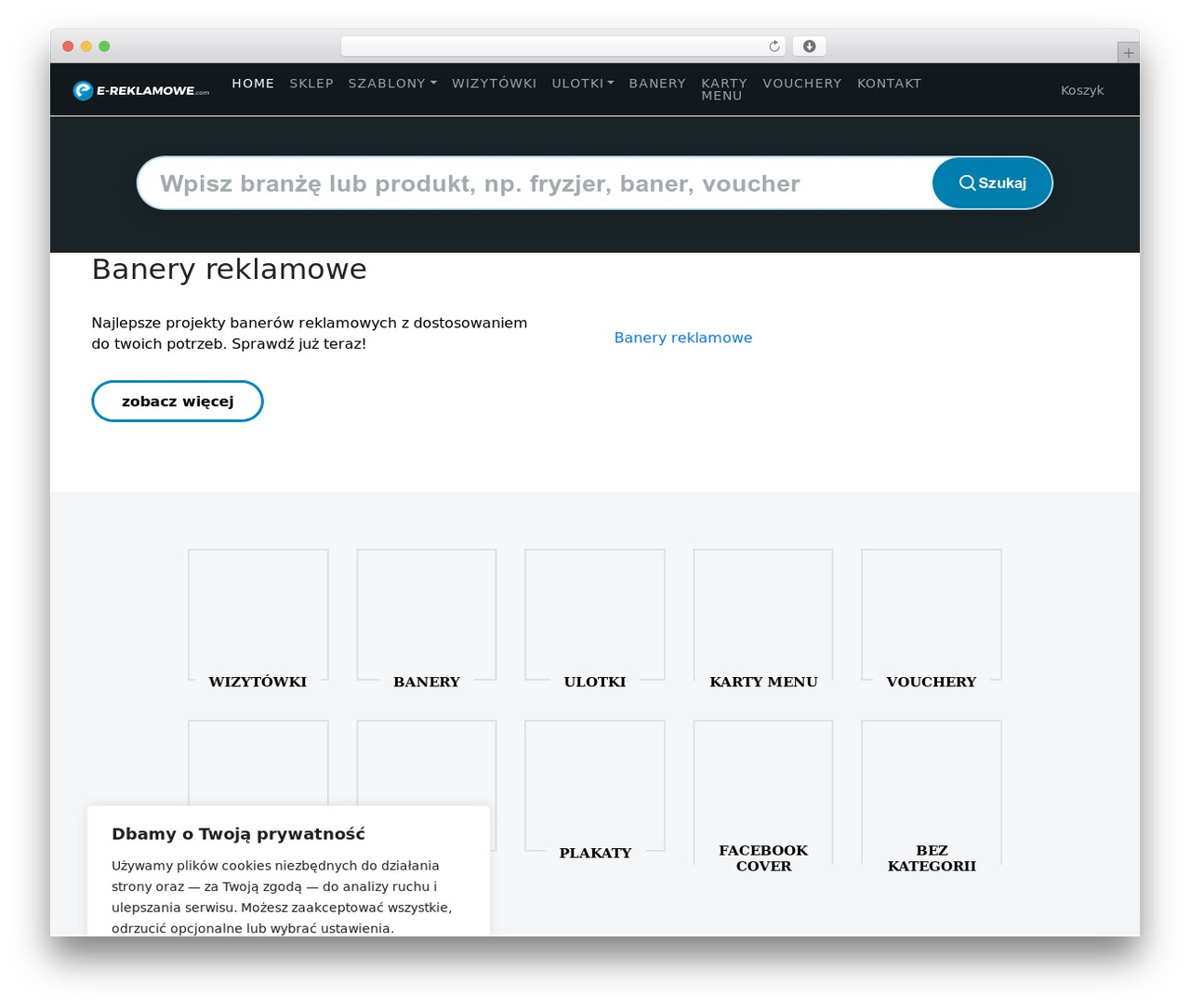Open the ULOTKI category tile
The height and width of the screenshot is (1008, 1190).
coord(595,620)
